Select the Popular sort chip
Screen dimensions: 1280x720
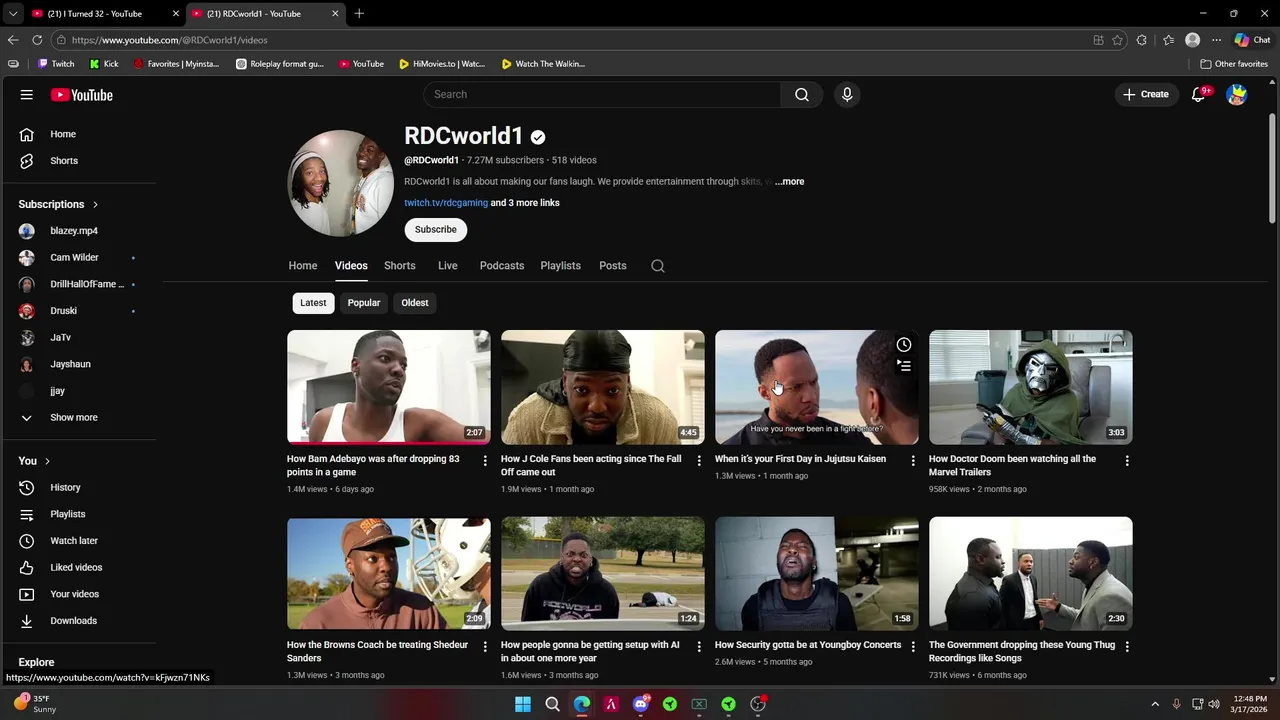(x=364, y=303)
